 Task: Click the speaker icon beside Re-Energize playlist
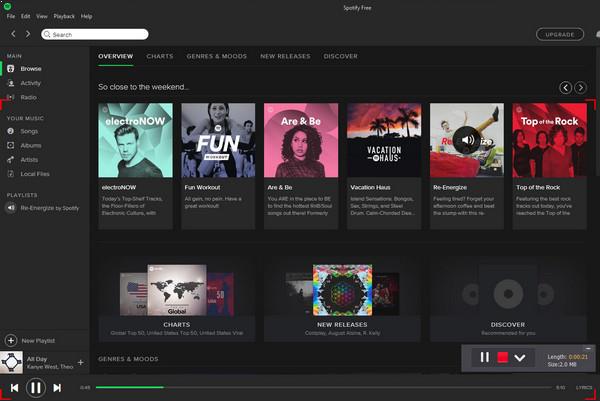(11, 208)
